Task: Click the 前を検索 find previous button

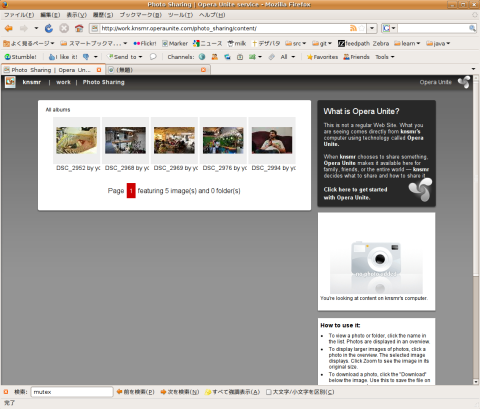Action: 135,392
